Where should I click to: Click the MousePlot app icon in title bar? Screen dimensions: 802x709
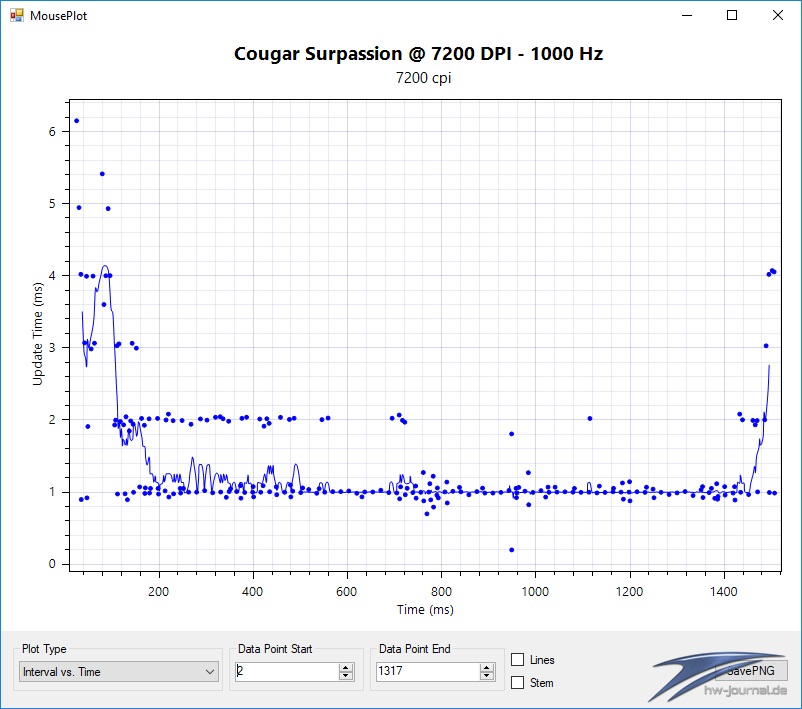[x=16, y=15]
